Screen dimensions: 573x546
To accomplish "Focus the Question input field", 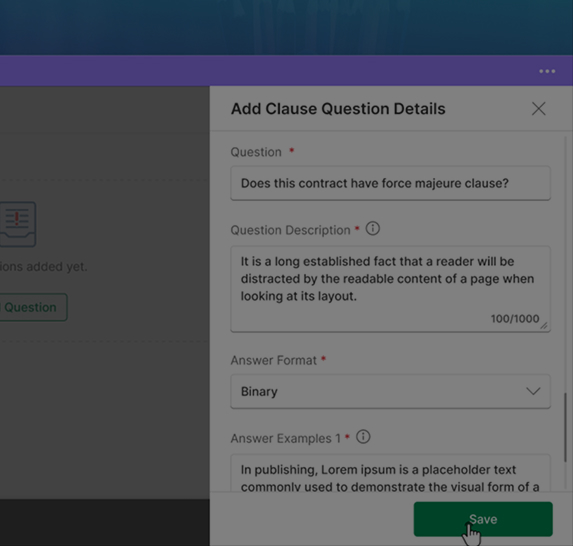I will [x=390, y=183].
